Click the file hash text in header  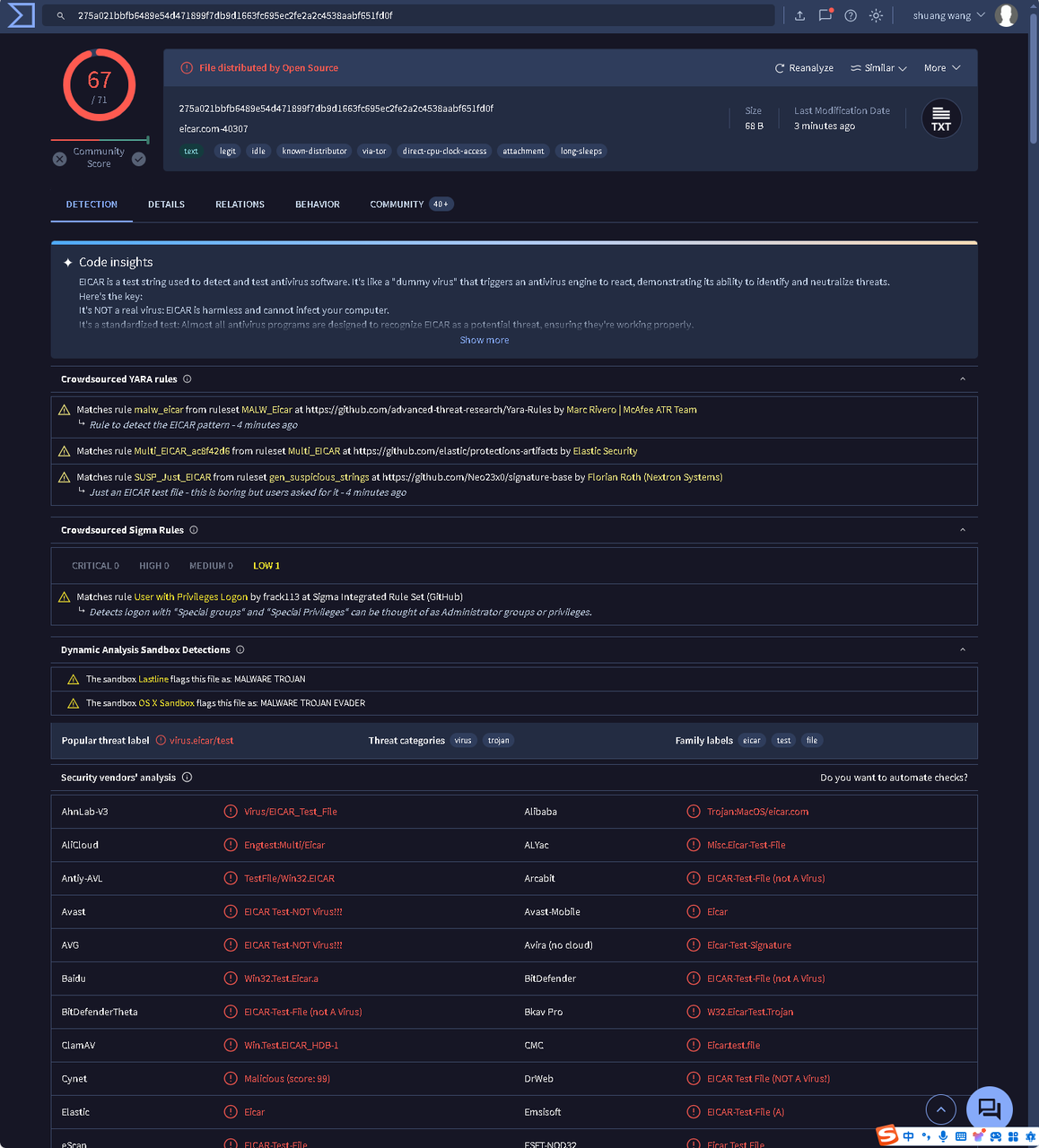pyautogui.click(x=336, y=109)
